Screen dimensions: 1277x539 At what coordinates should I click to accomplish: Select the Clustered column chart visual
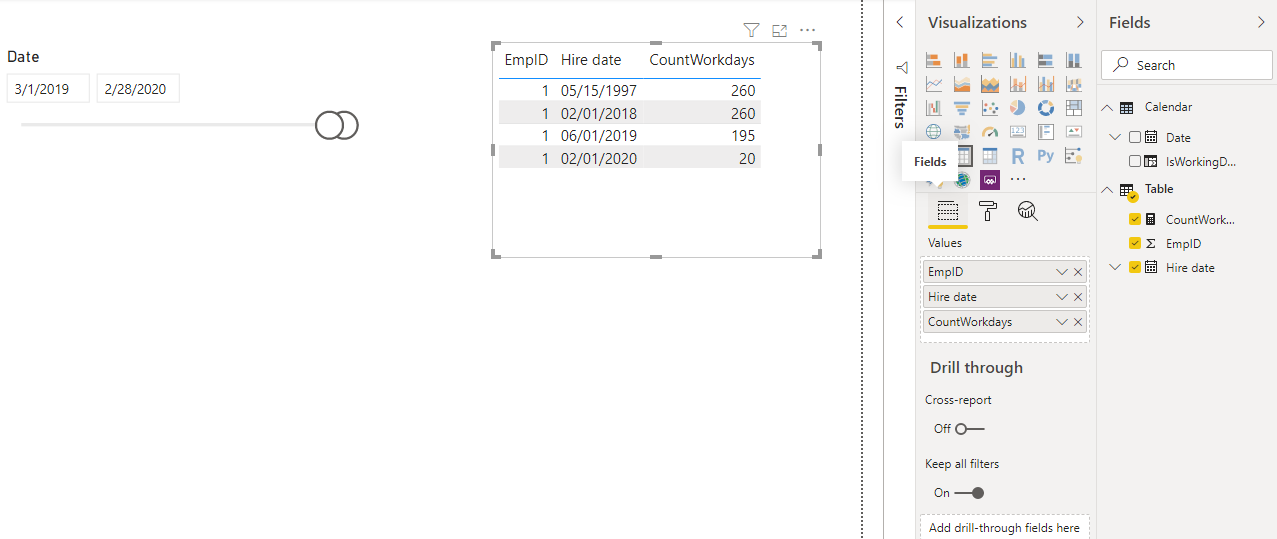tap(1018, 61)
